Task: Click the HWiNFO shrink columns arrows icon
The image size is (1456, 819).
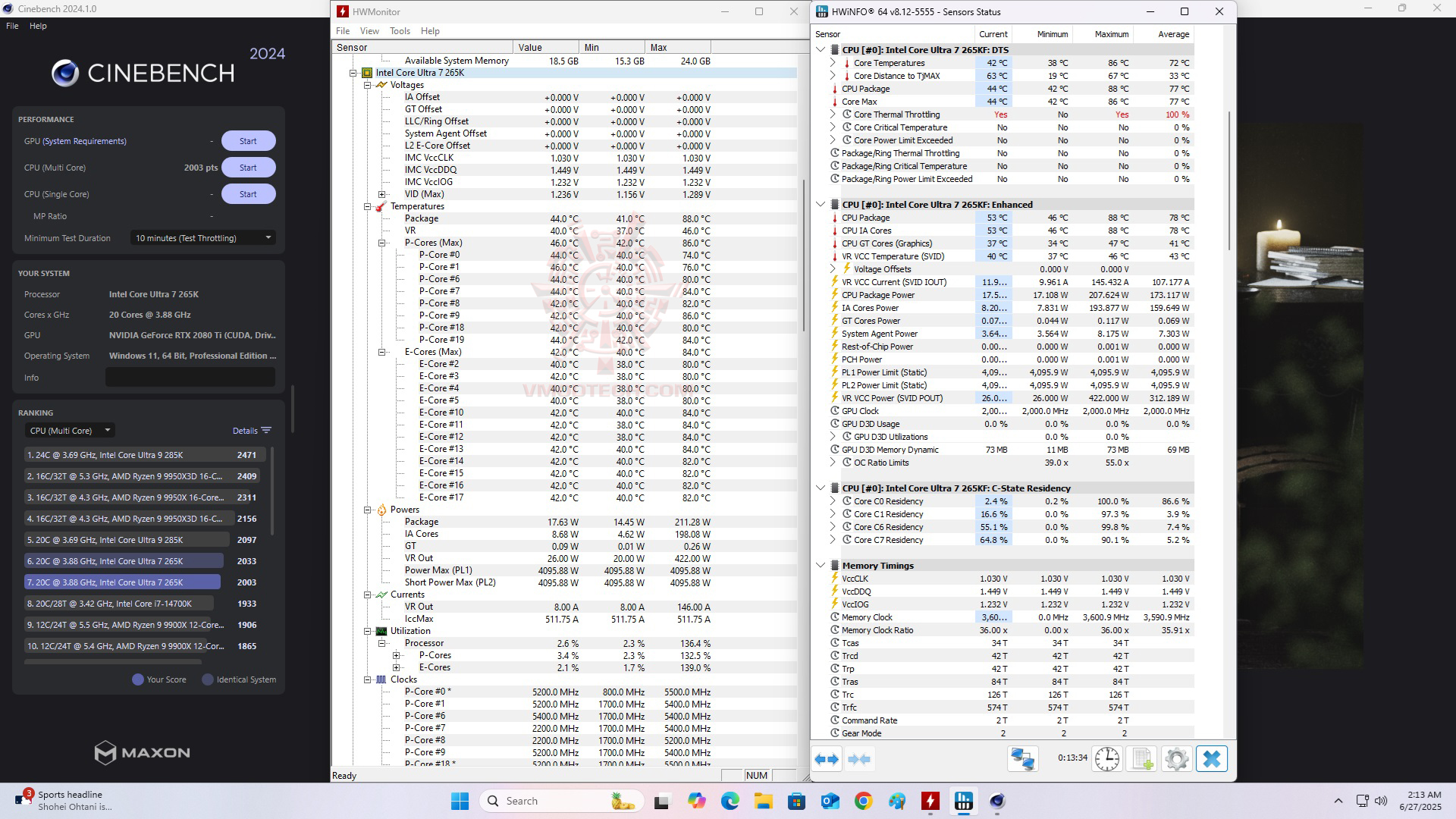Action: point(859,759)
